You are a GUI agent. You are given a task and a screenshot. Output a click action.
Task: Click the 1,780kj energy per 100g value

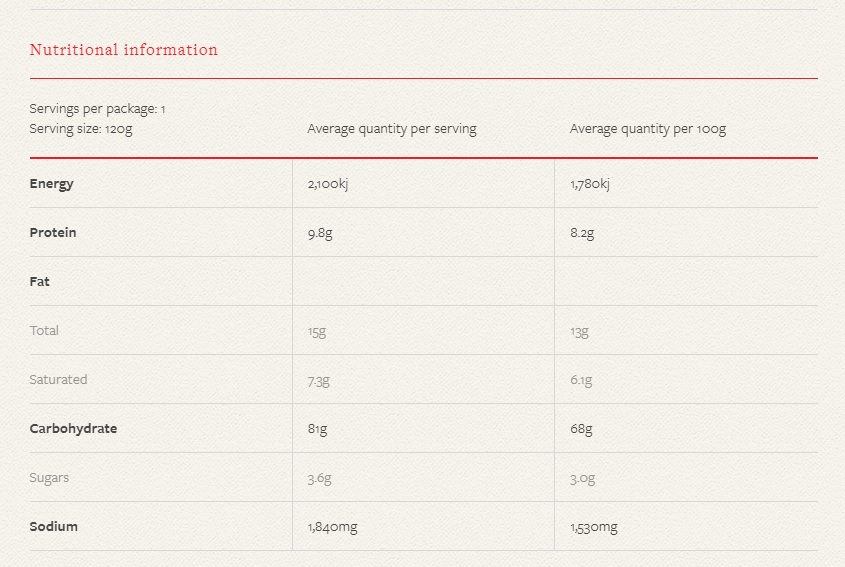[x=590, y=184]
